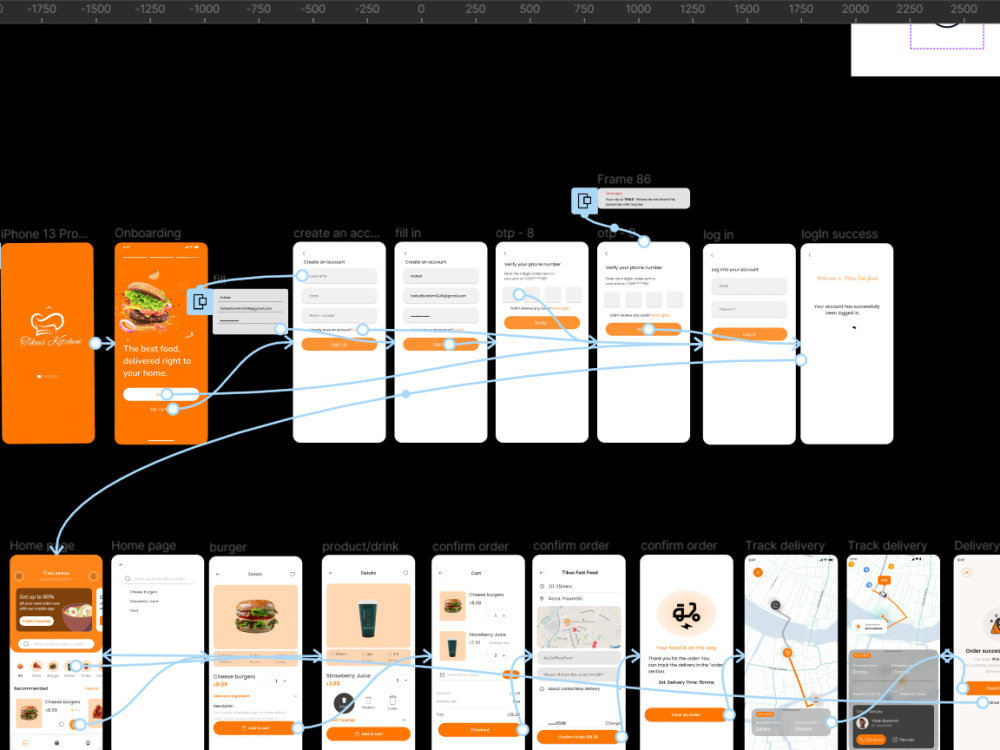Click the Username field in create an account frame

click(x=339, y=276)
